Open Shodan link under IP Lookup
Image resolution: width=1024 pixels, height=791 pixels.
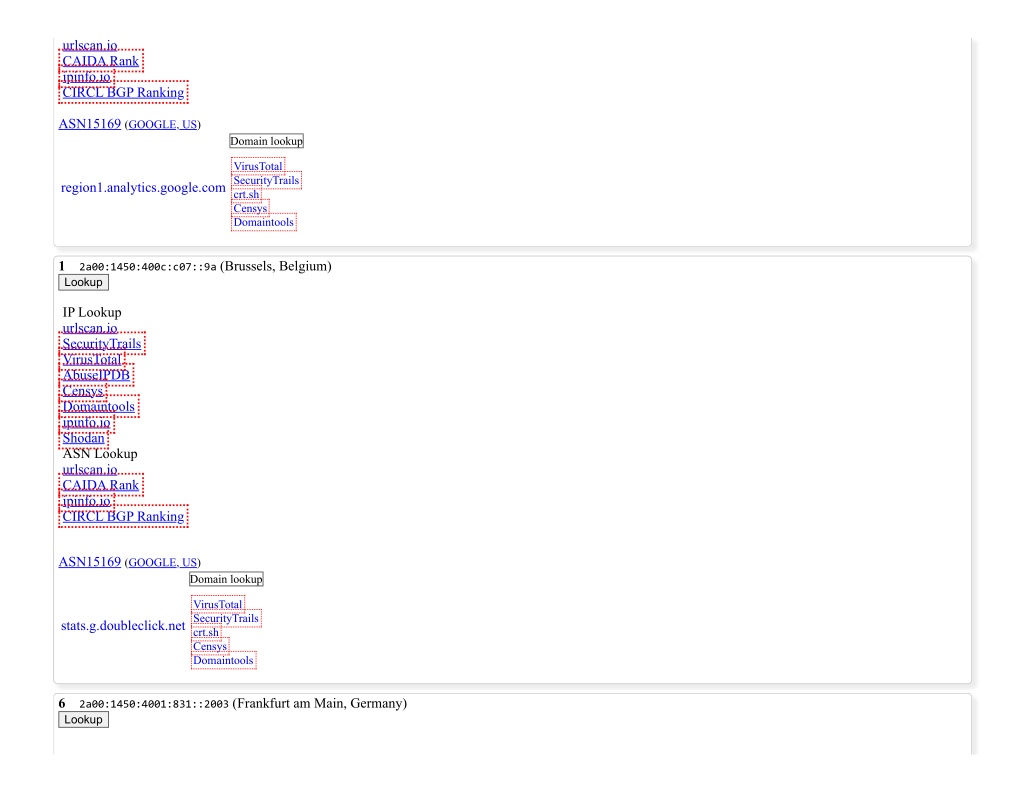coord(84,438)
